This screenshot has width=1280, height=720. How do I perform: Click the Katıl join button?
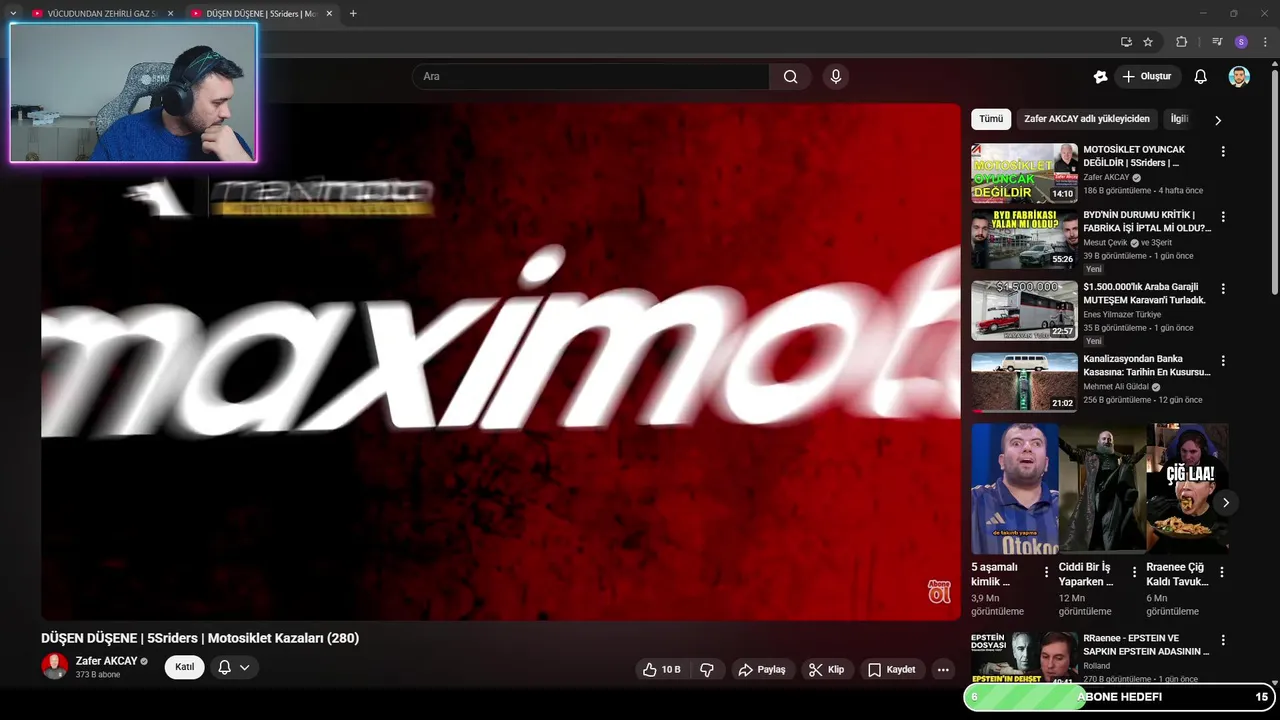click(184, 667)
